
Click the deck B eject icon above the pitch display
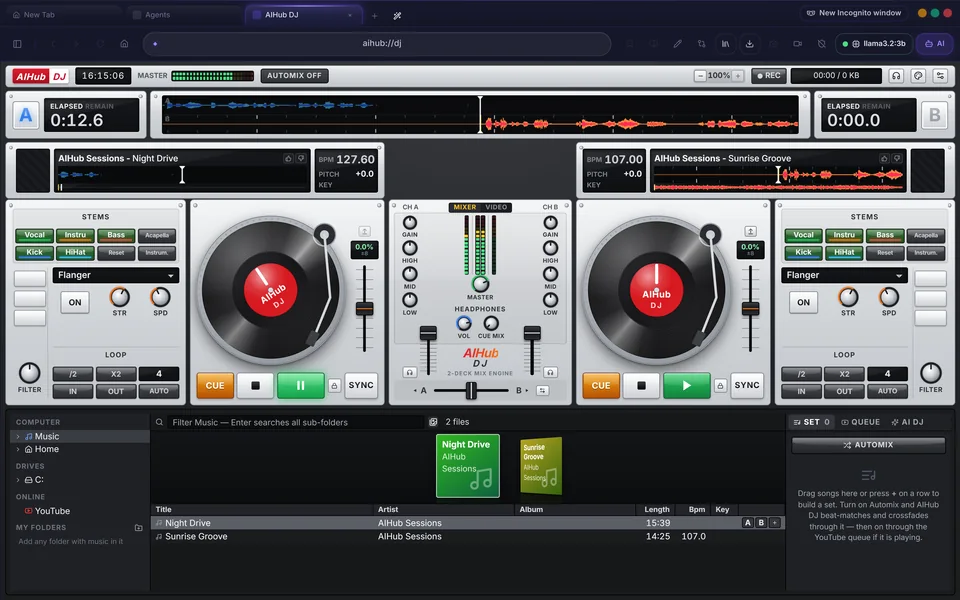[x=750, y=231]
